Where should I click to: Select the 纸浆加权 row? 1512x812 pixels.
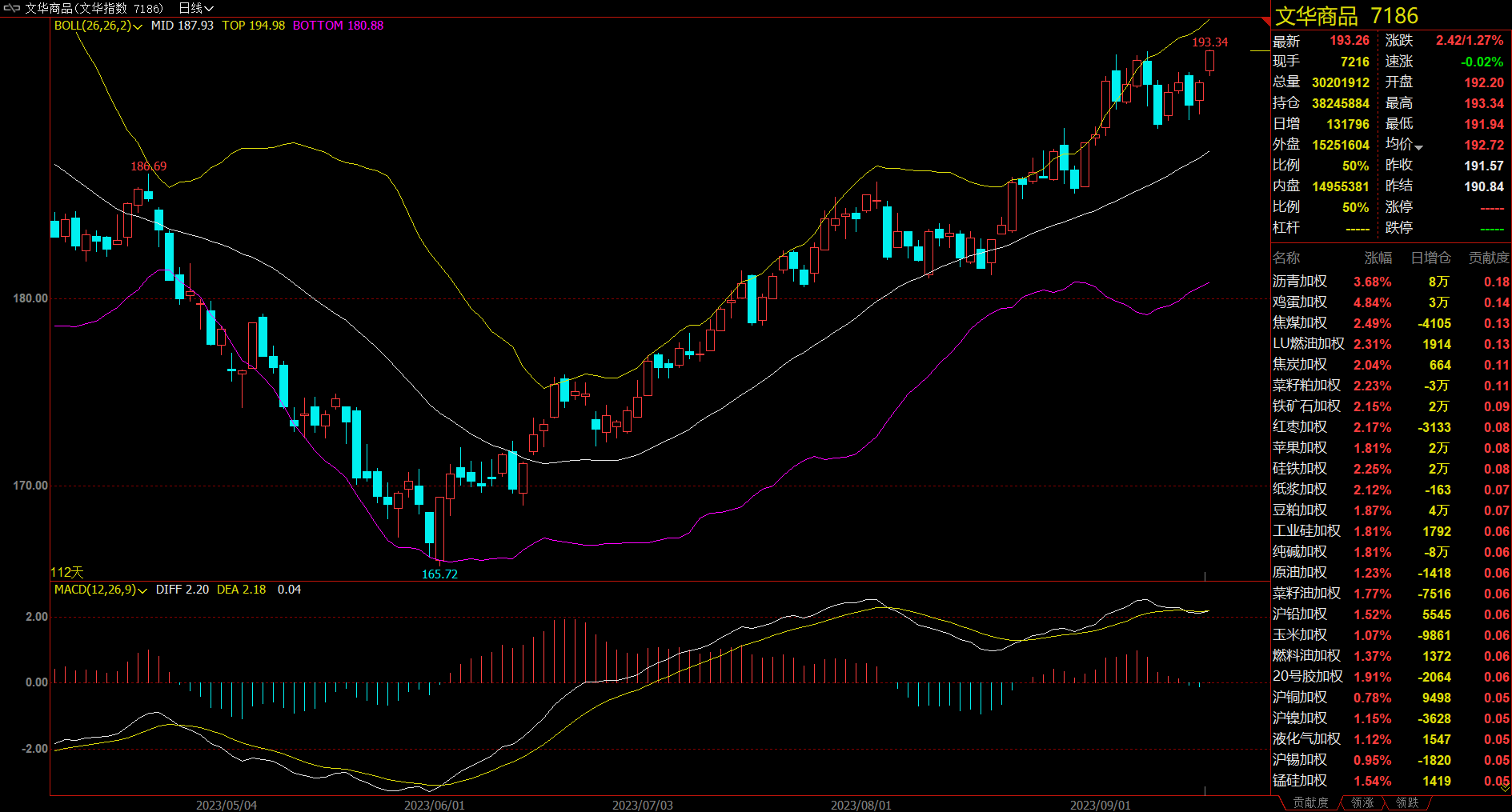1391,490
